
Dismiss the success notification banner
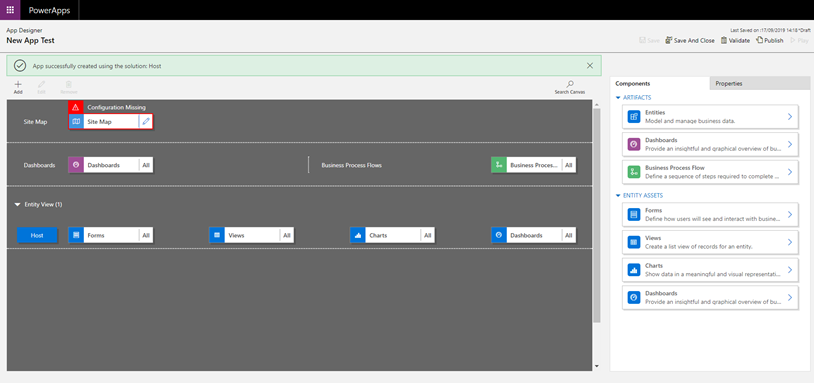click(x=590, y=65)
